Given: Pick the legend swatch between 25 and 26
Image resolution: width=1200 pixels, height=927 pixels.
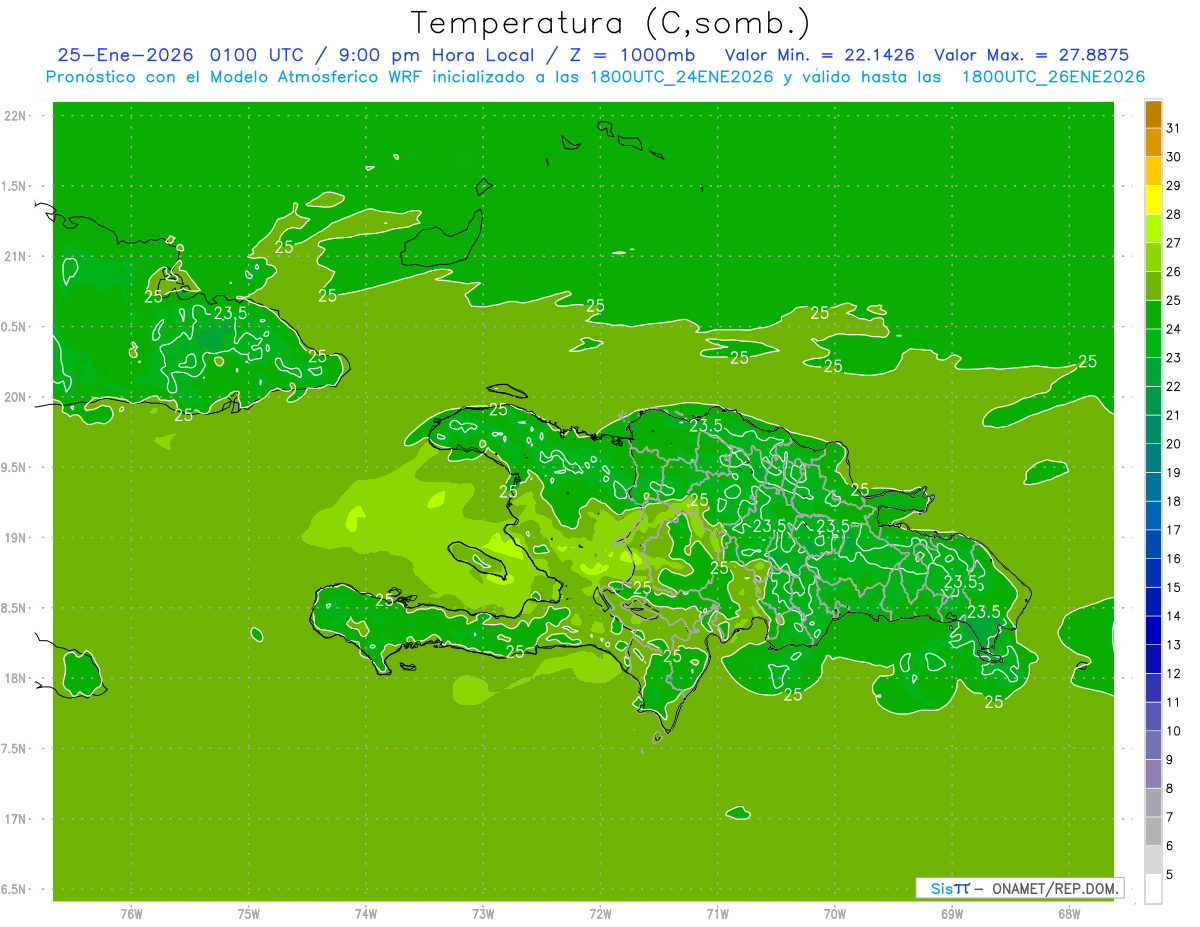Looking at the screenshot, I should coord(1153,286).
